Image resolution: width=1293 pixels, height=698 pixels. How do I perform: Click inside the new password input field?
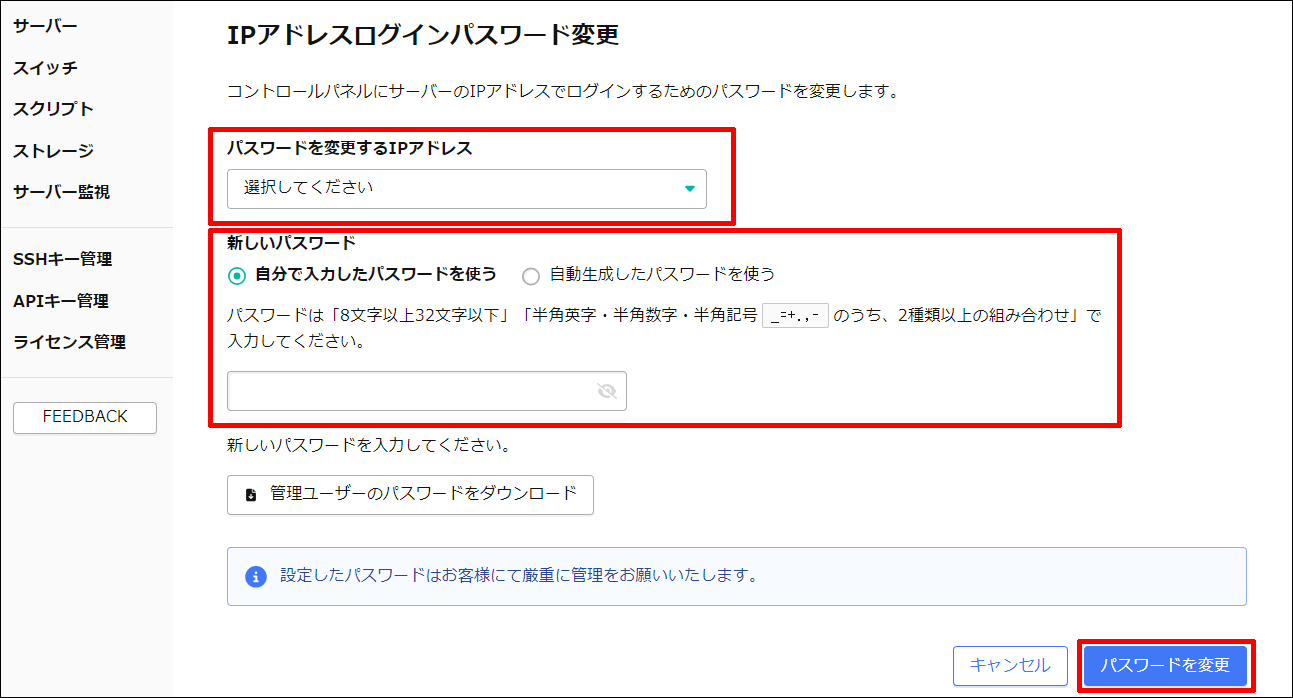[410, 390]
